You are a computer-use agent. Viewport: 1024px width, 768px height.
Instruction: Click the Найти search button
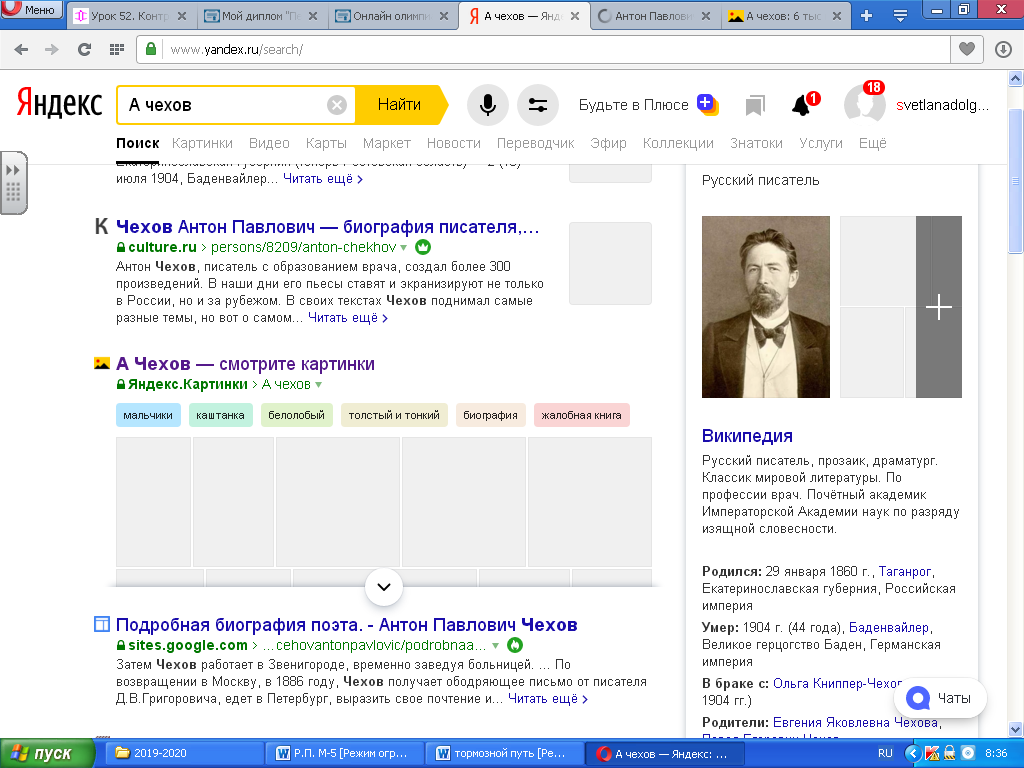[400, 105]
